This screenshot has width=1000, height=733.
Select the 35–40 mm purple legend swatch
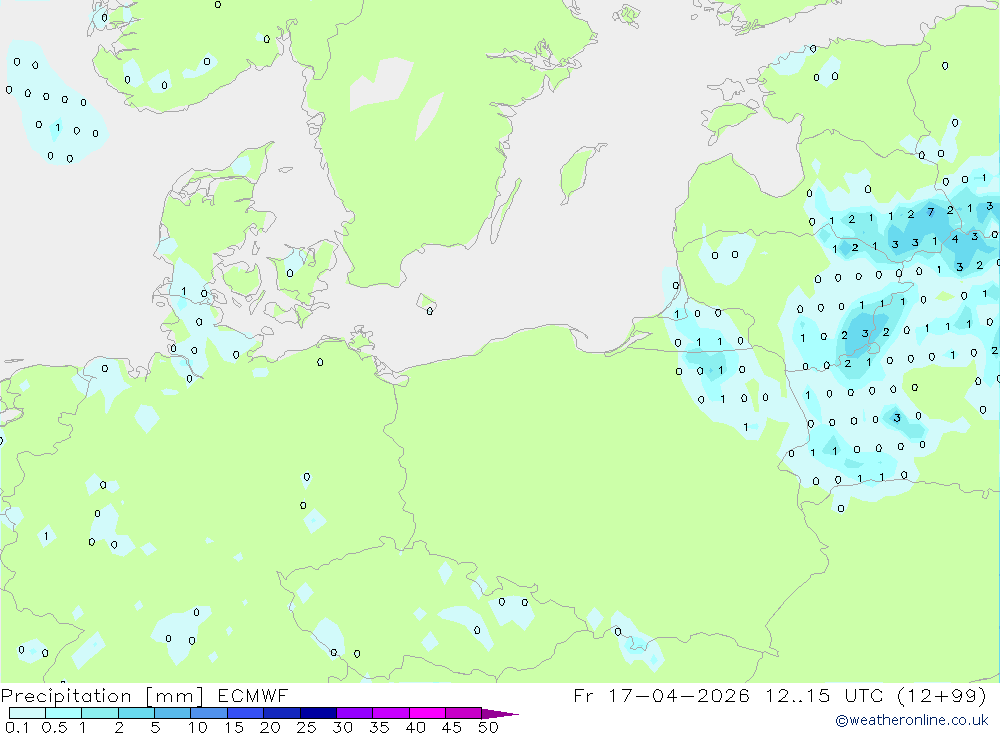coord(391,713)
